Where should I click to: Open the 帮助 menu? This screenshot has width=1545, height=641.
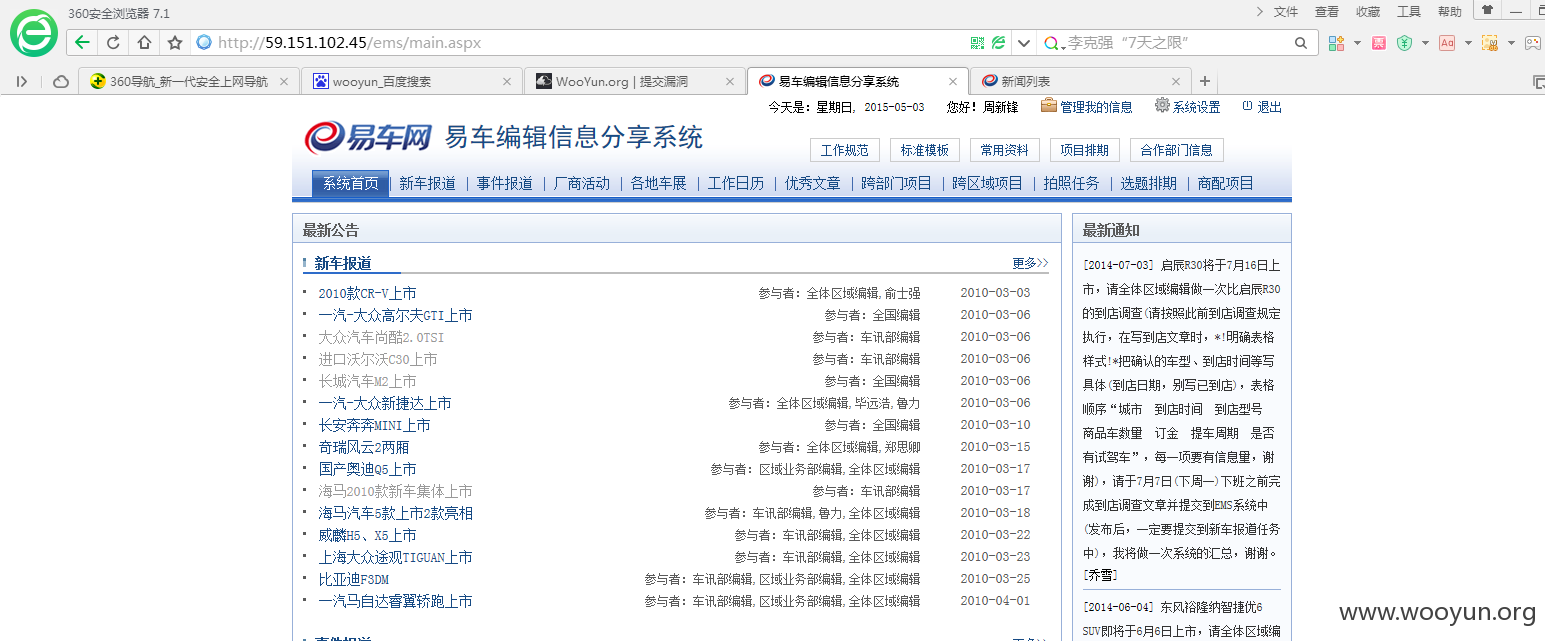(1450, 11)
